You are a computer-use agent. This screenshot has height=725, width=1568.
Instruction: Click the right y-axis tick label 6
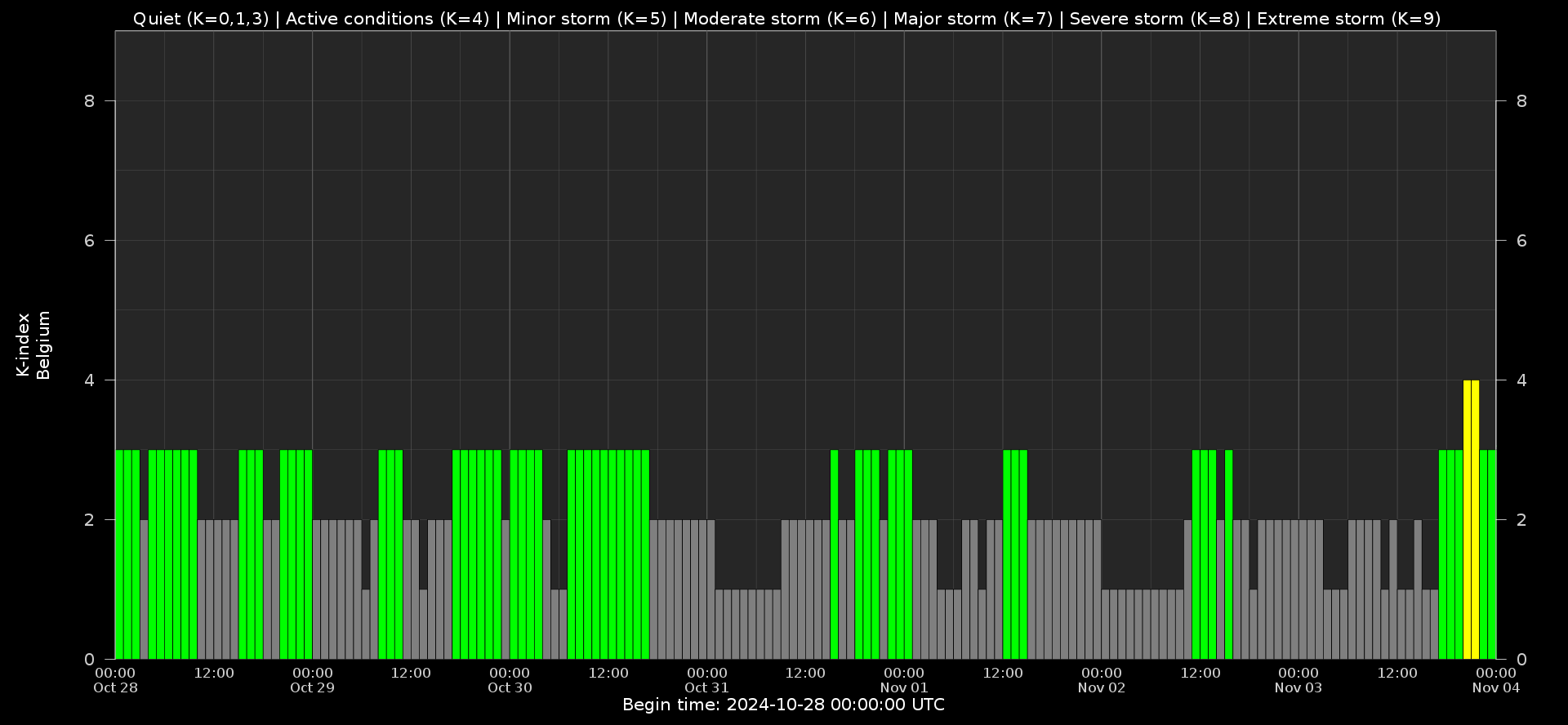(x=1521, y=241)
